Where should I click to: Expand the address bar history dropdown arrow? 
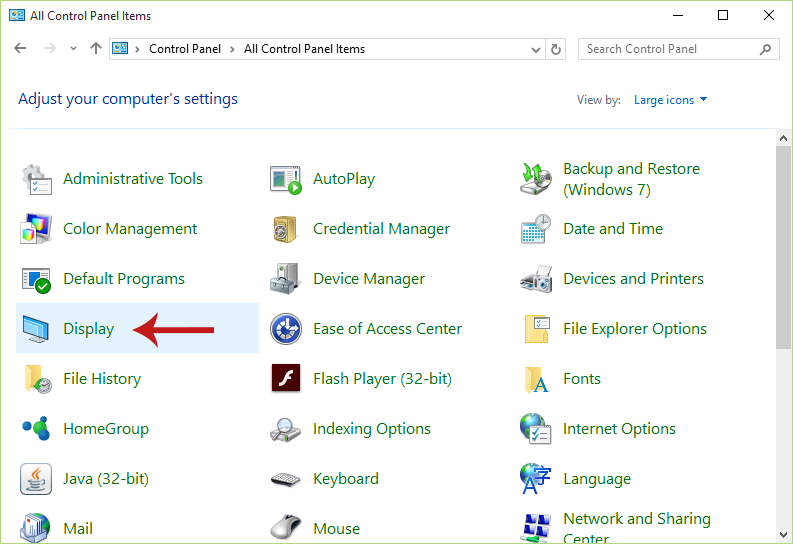536,50
